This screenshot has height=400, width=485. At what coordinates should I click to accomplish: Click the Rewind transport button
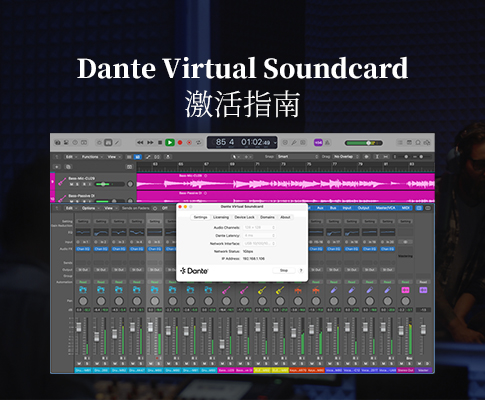[x=140, y=142]
